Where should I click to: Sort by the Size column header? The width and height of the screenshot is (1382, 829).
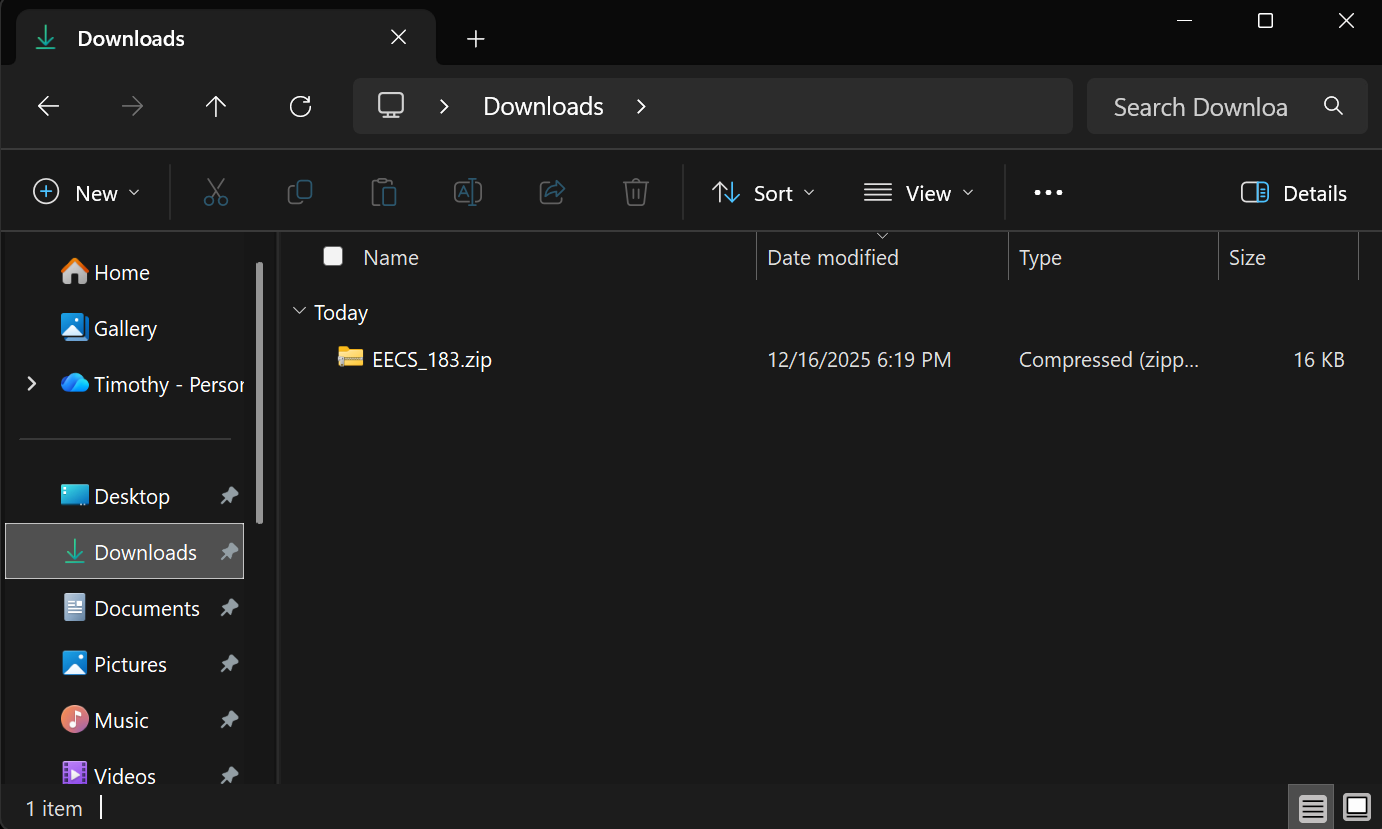[x=1247, y=257]
